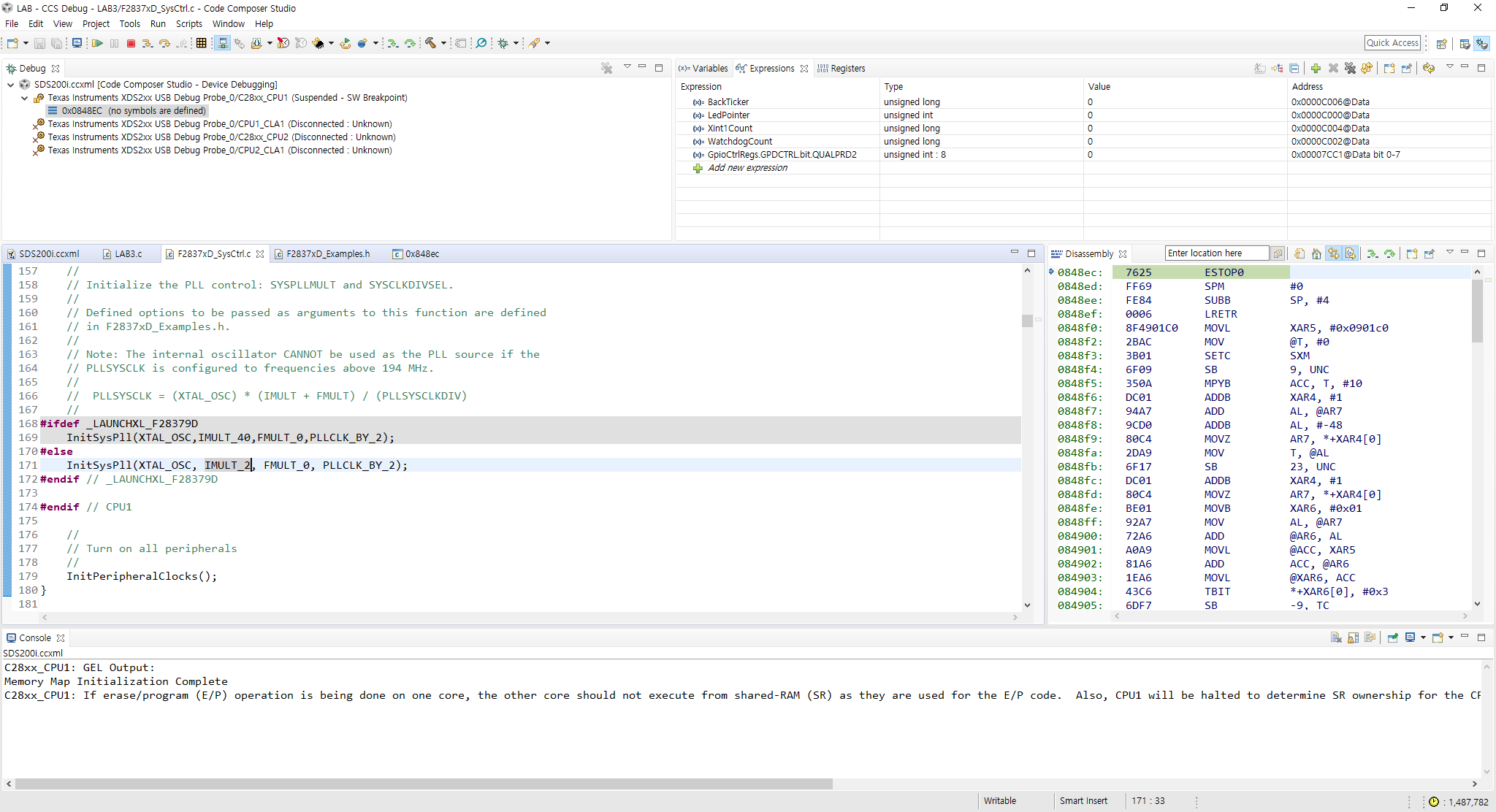1496x812 pixels.
Task: Open the Build hammer dropdown arrow
Action: 443,44
